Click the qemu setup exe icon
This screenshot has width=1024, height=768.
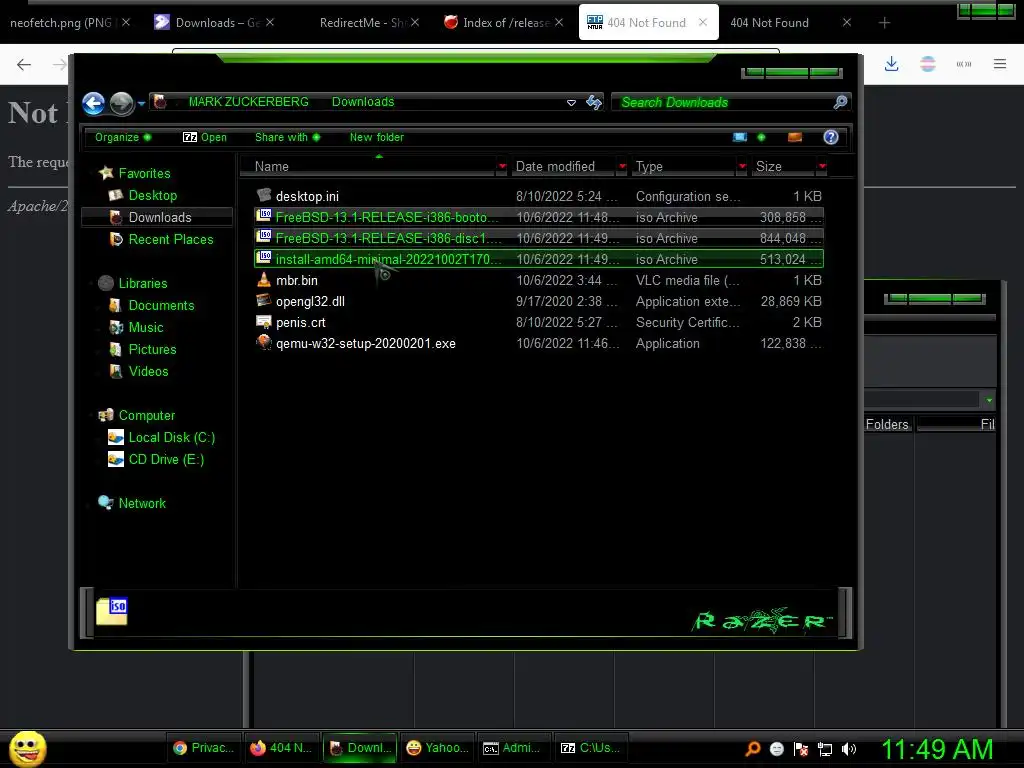click(264, 342)
